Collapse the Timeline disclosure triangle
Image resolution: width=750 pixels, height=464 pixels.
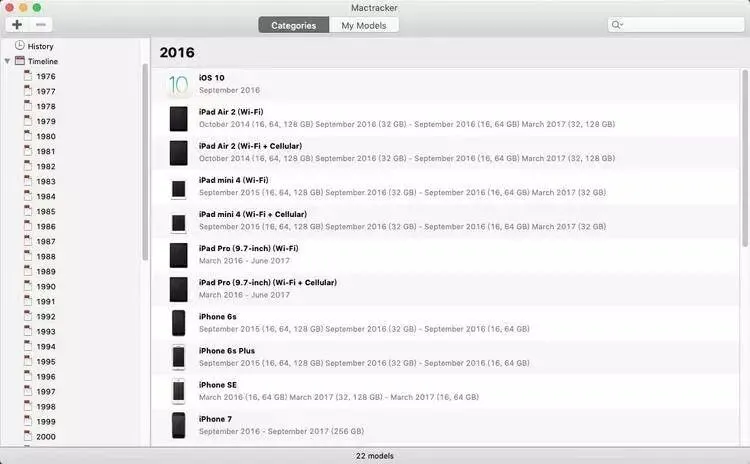pyautogui.click(x=7, y=61)
